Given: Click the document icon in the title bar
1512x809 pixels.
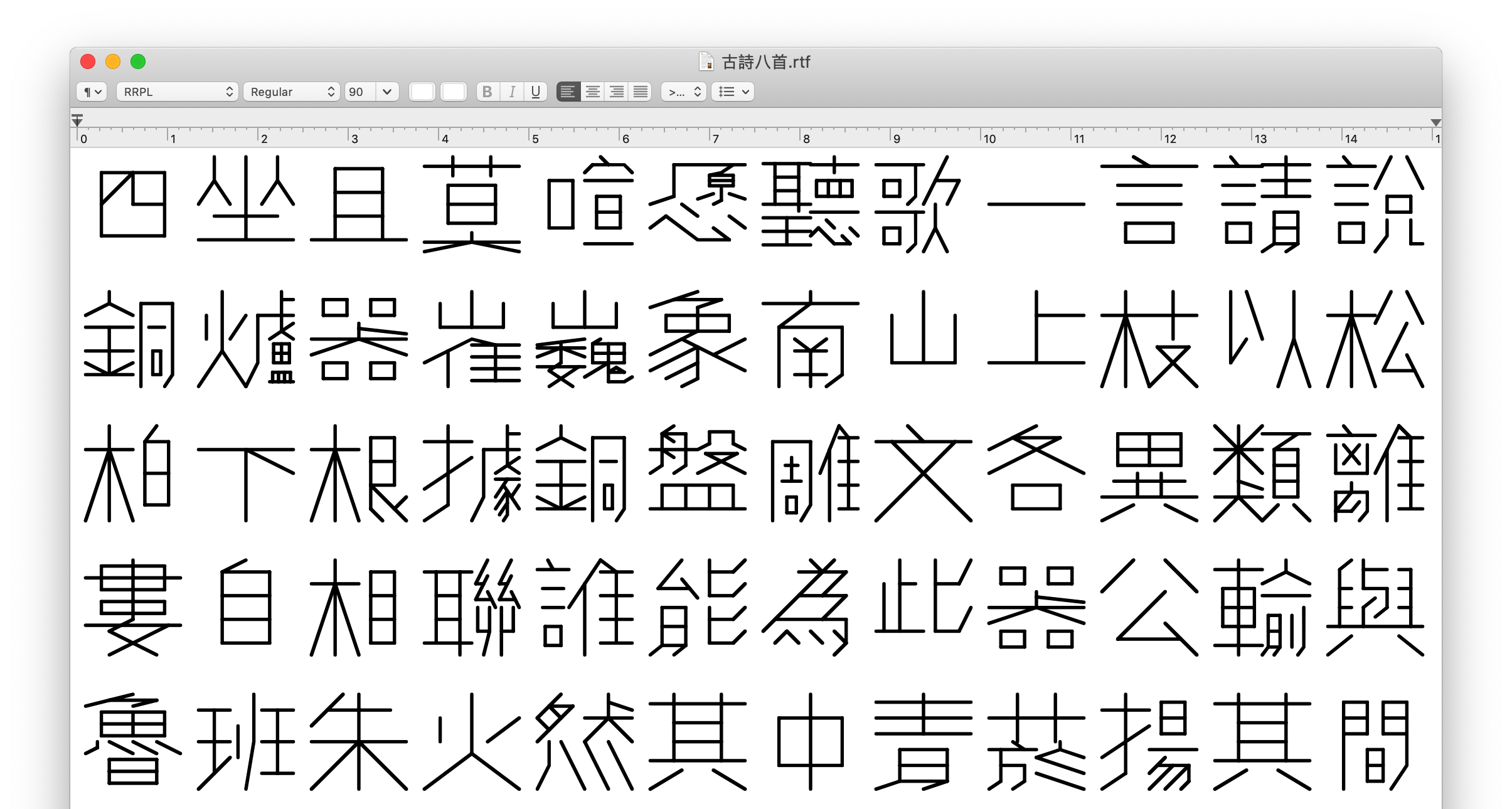Looking at the screenshot, I should 706,61.
